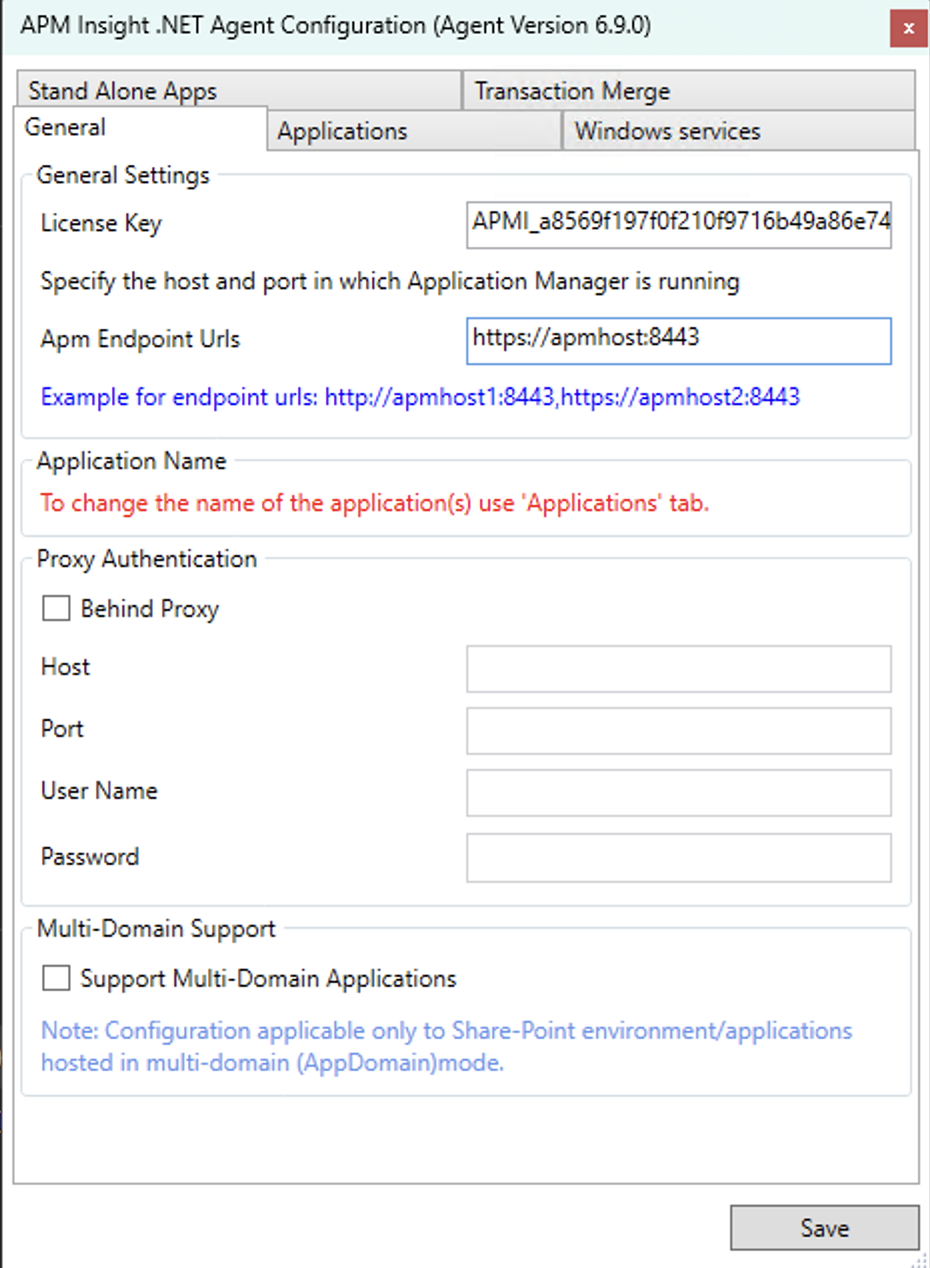Enable the Behind Proxy checkbox
This screenshot has width=930, height=1268.
[56, 608]
